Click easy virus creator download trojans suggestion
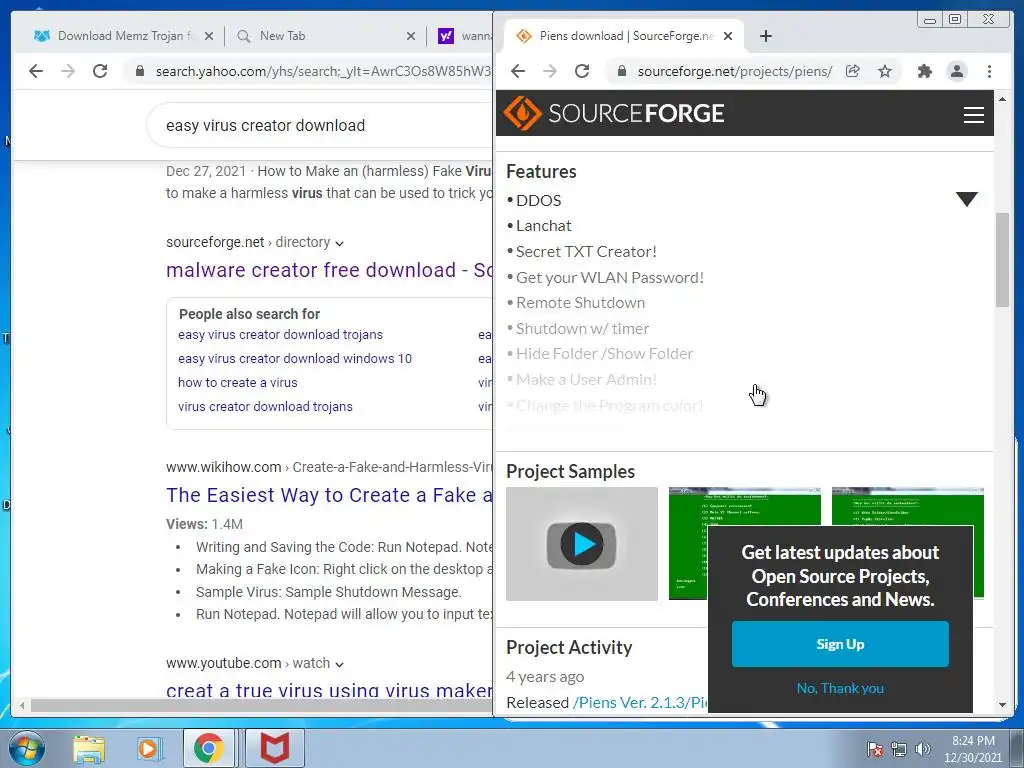This screenshot has width=1024, height=768. pos(280,334)
